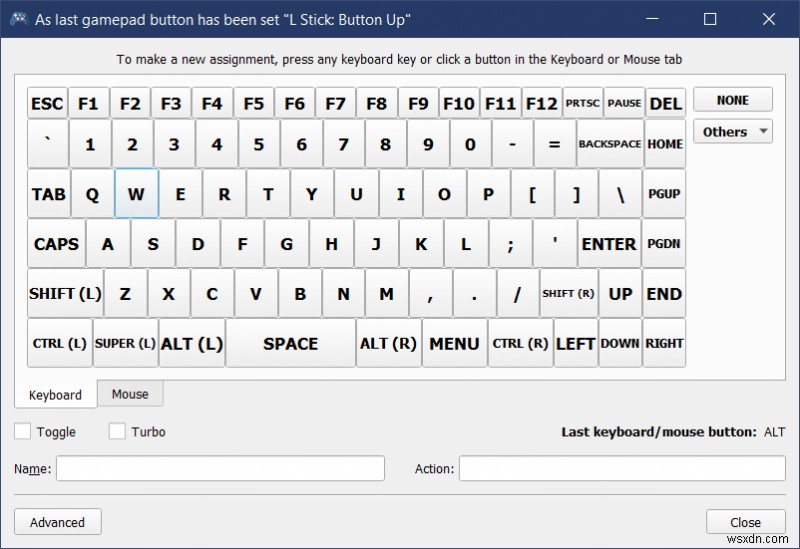
Task: Assign the HOME key
Action: click(x=665, y=144)
